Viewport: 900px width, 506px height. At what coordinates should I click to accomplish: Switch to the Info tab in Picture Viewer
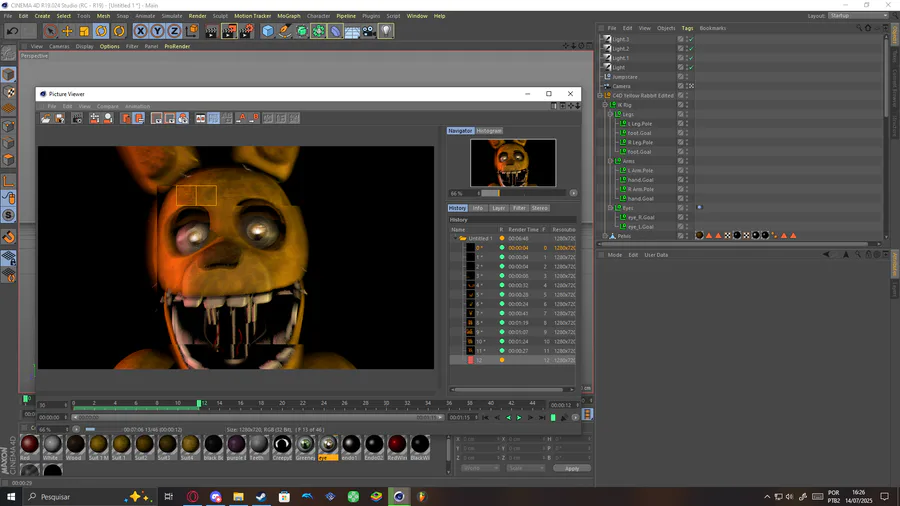tap(478, 208)
